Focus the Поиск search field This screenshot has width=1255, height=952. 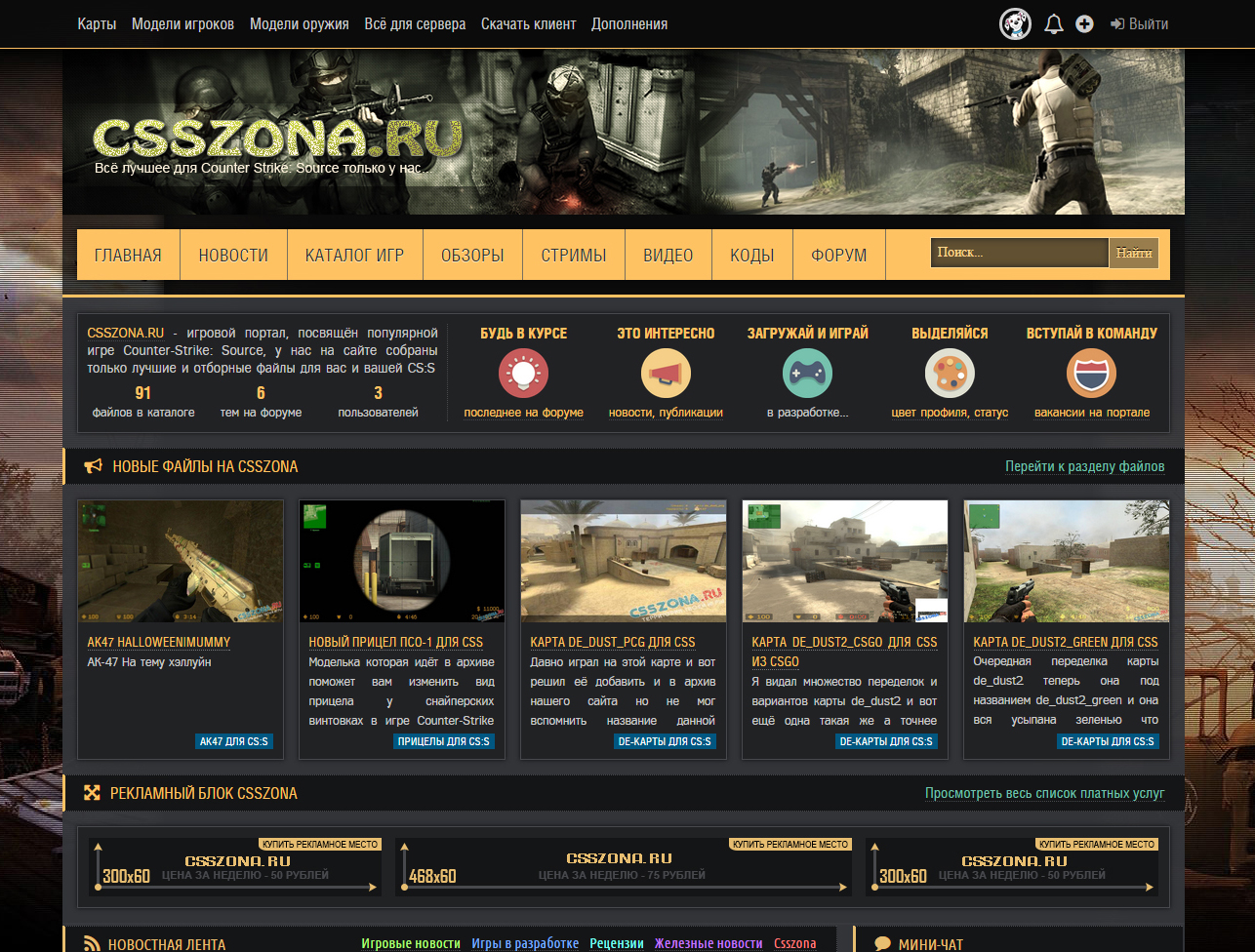tap(1019, 253)
